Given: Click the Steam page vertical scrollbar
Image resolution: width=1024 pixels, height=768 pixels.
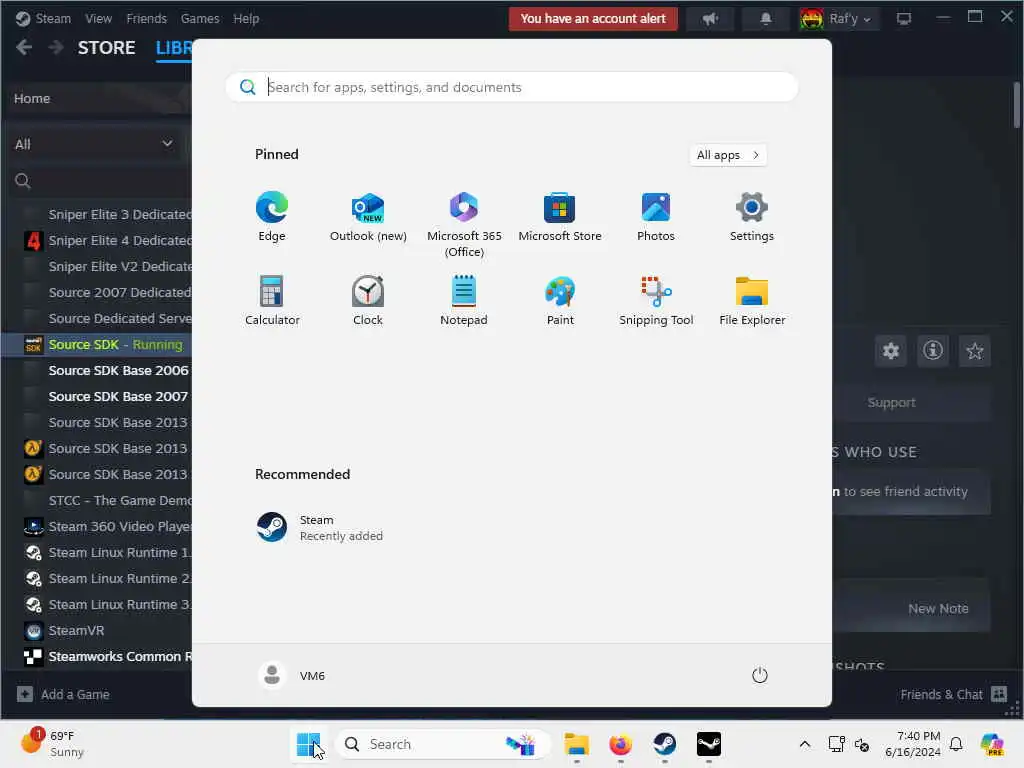Looking at the screenshot, I should (x=1016, y=104).
